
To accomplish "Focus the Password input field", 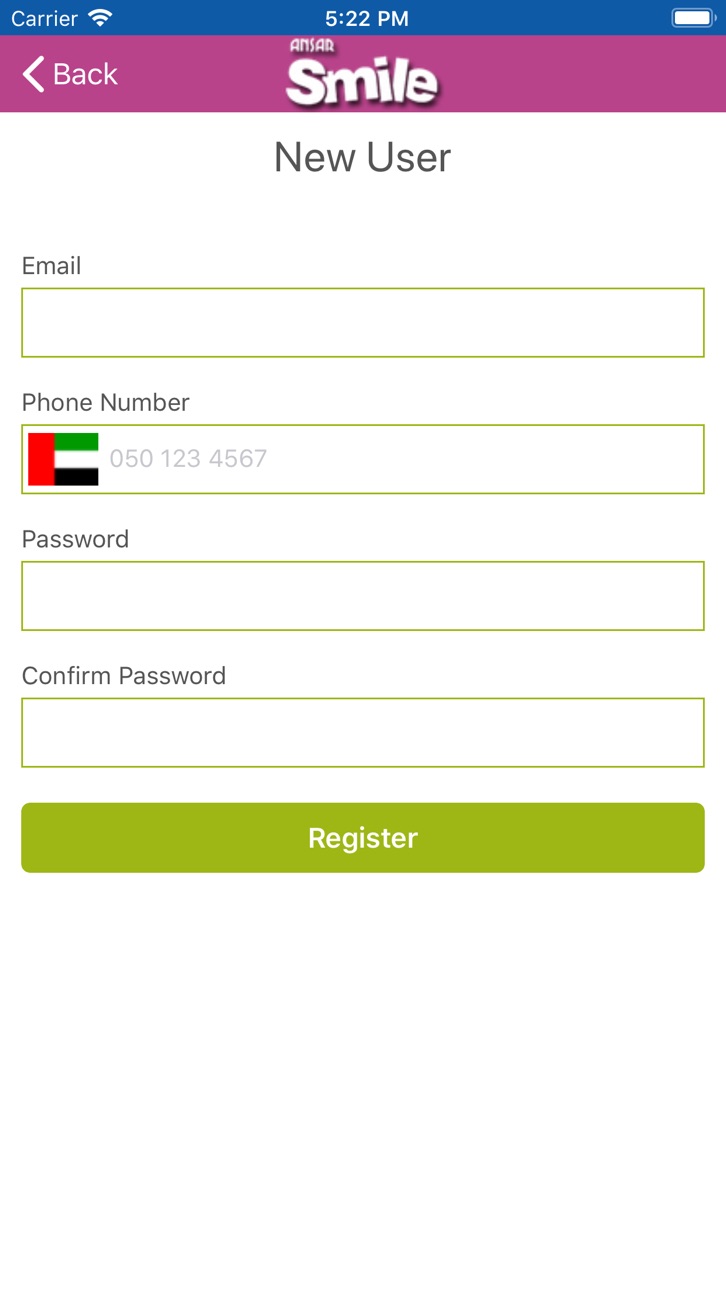I will tap(363, 596).
